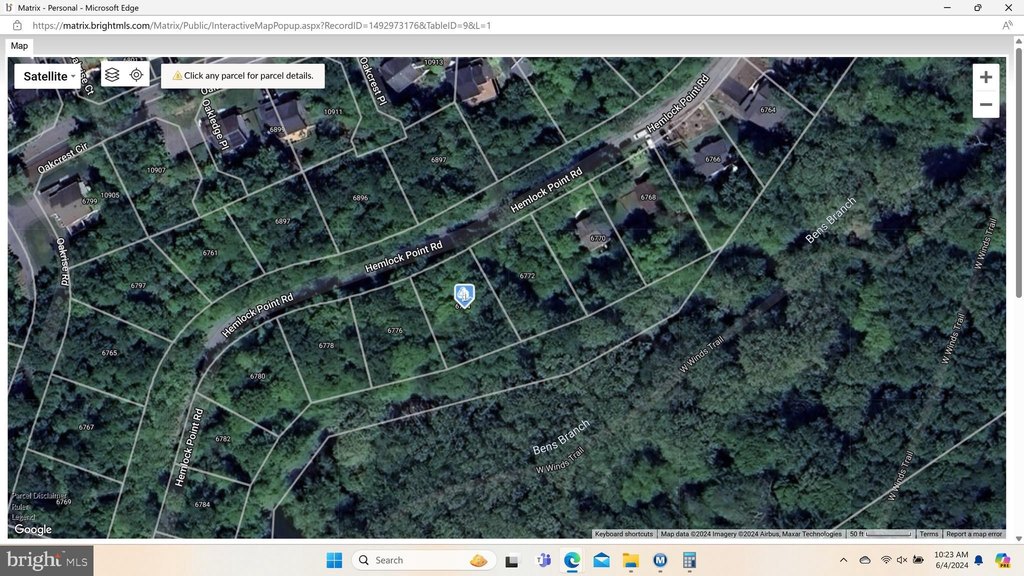The width and height of the screenshot is (1024, 576).
Task: Zoom out with the minus button
Action: pyautogui.click(x=986, y=105)
